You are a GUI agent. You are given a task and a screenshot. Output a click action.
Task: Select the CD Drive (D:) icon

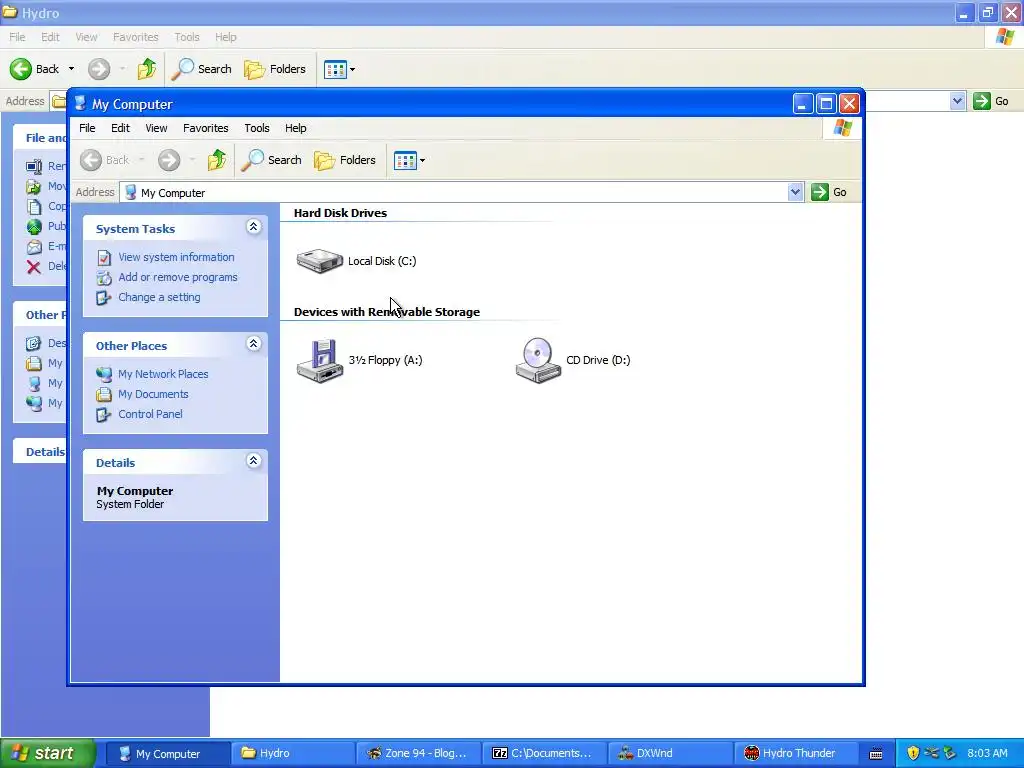tap(538, 360)
